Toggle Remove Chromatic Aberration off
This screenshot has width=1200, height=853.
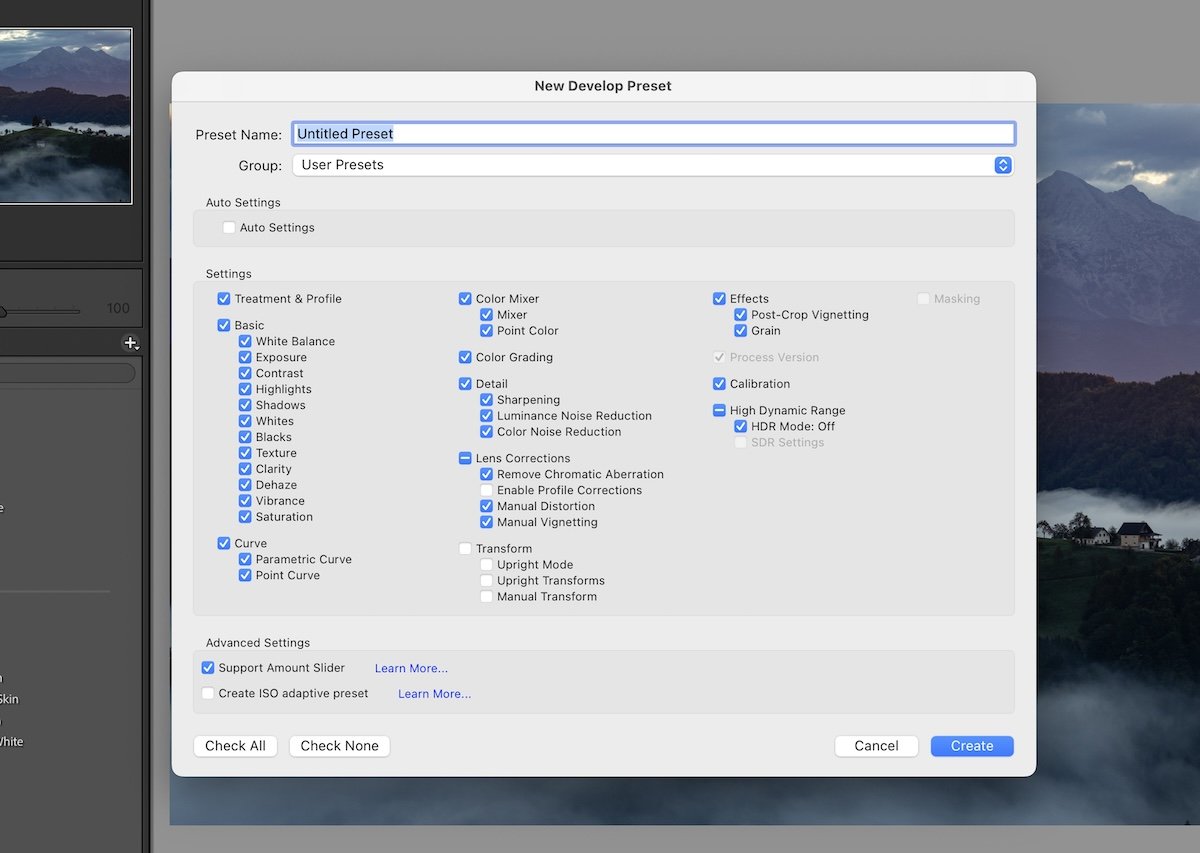pyautogui.click(x=486, y=474)
